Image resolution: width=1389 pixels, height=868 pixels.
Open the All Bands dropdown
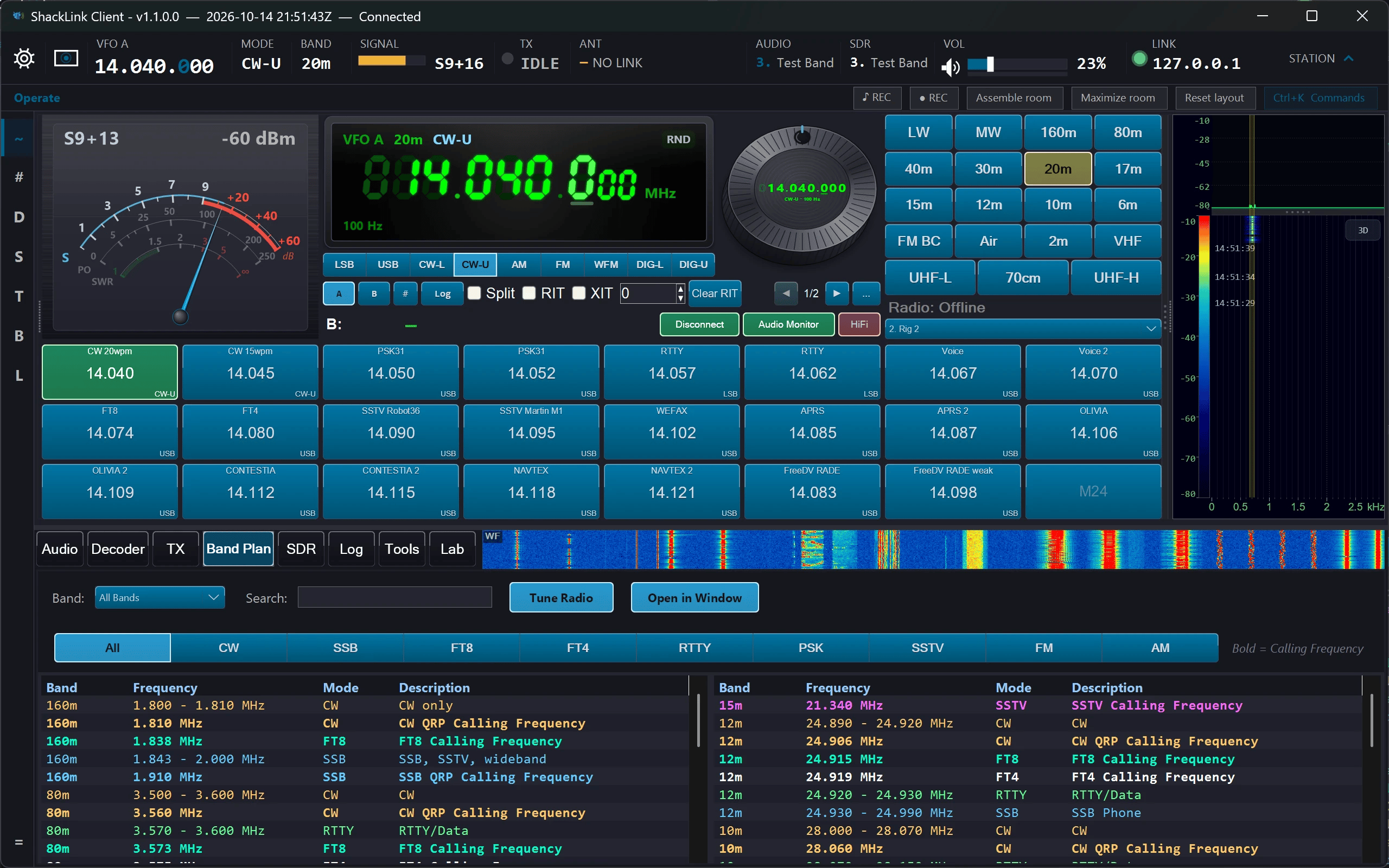[x=160, y=598]
